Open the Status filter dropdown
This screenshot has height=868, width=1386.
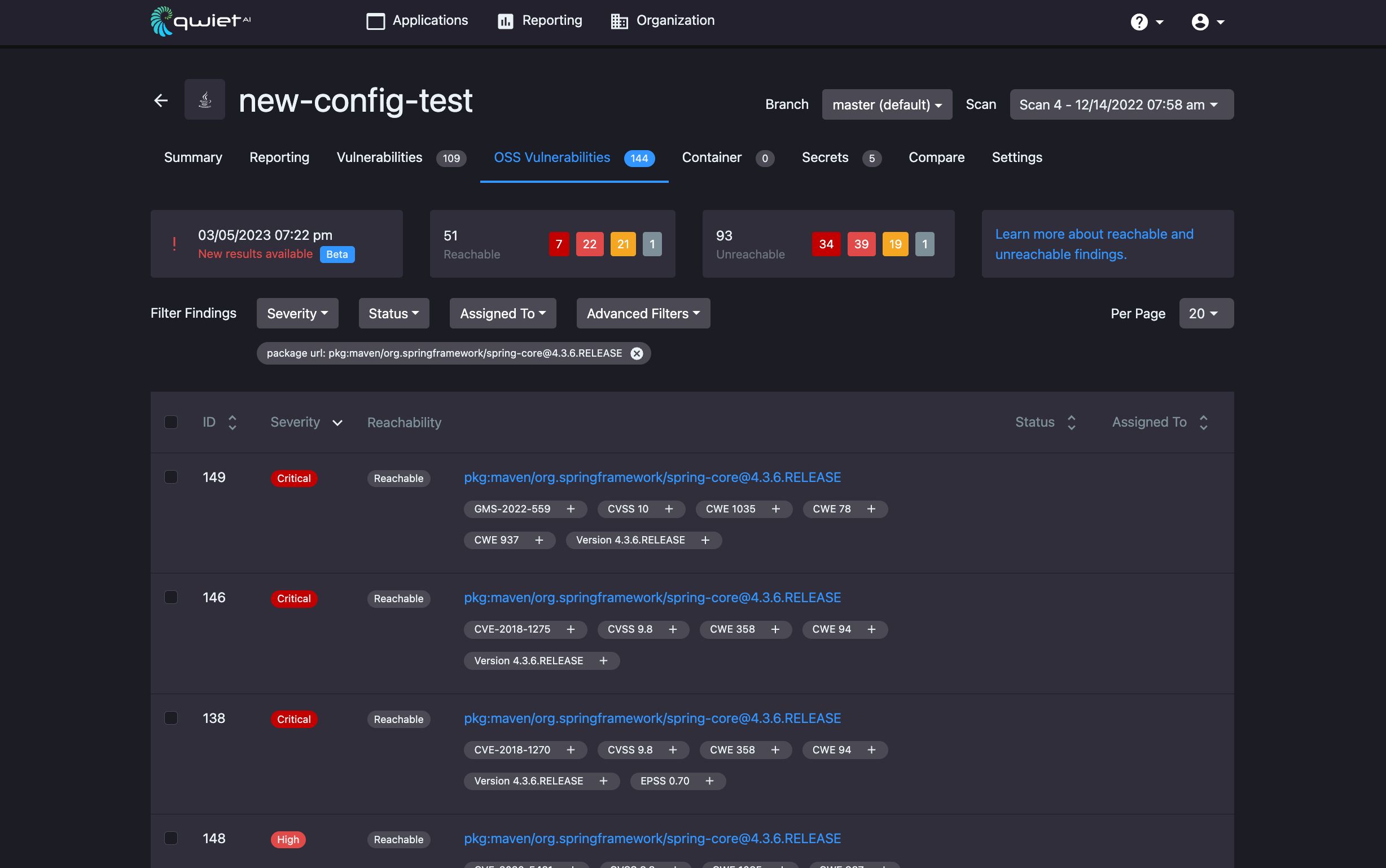click(x=394, y=313)
